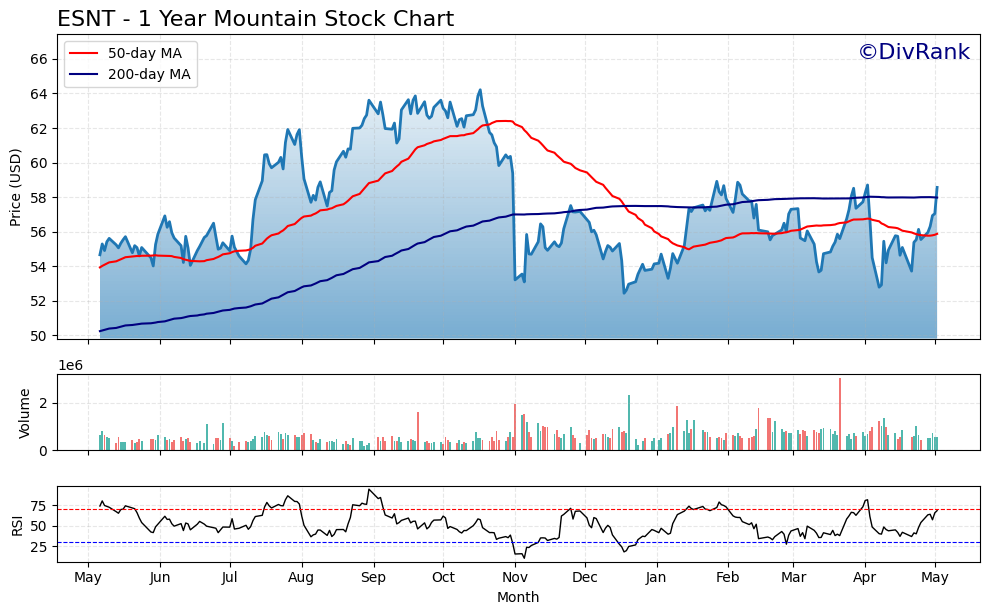Viewport: 989px width, 615px height.
Task: Click the "Price (USD)" axis label
Action: tap(16, 187)
